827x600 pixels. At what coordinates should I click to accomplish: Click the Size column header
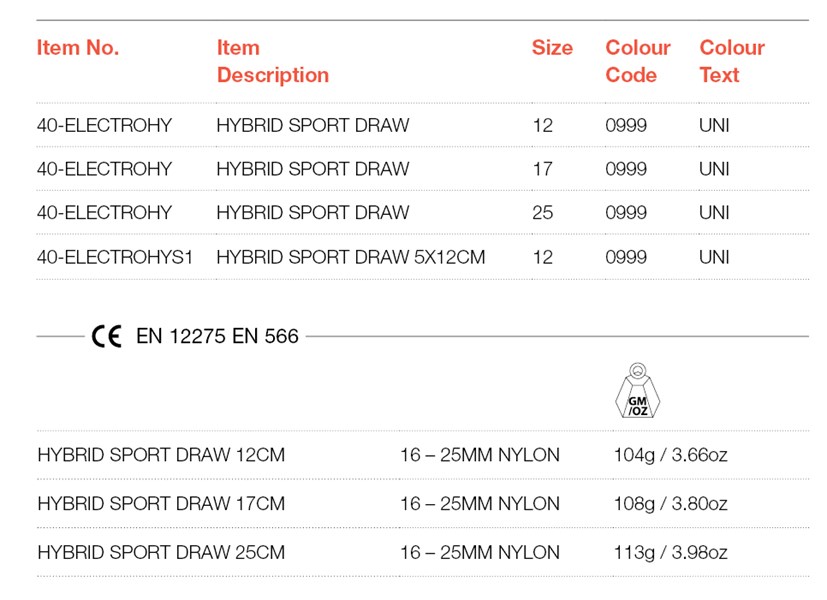coord(552,47)
